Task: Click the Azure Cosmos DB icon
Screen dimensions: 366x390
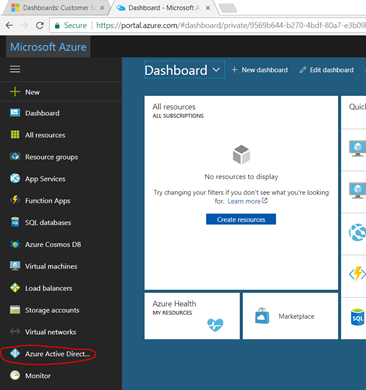Action: (x=15, y=244)
